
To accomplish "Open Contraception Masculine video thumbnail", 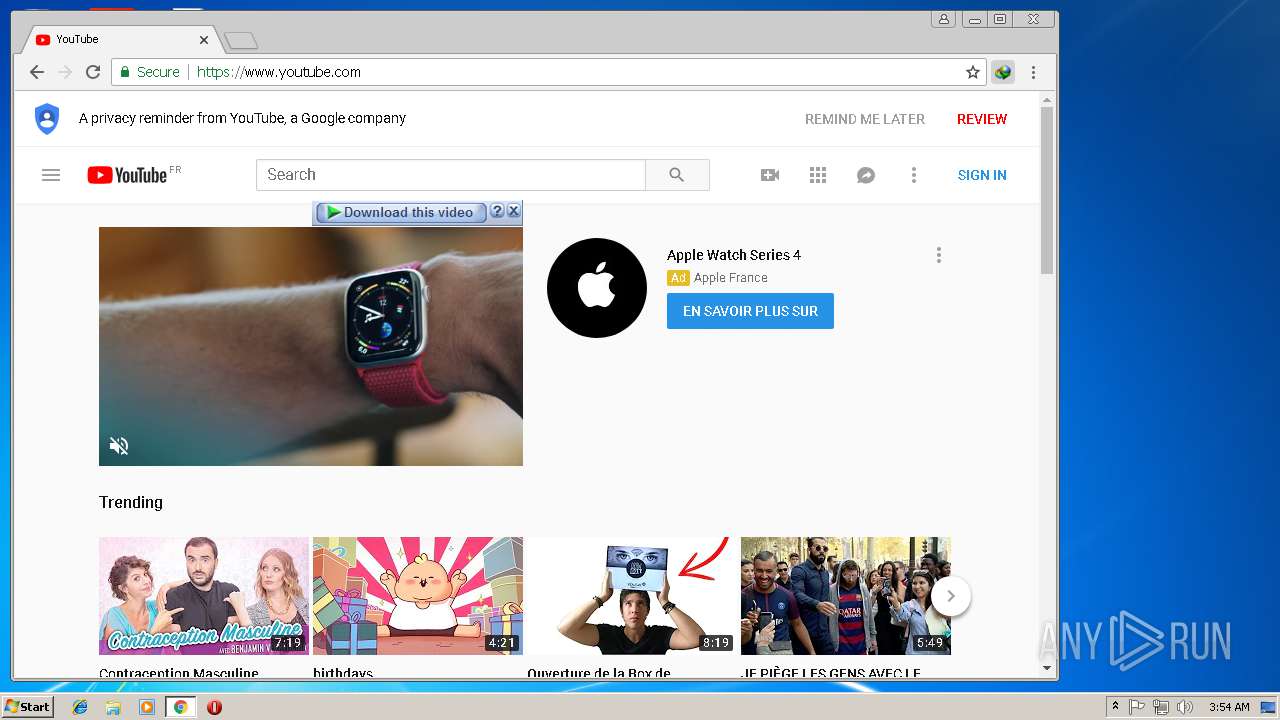I will [x=204, y=596].
